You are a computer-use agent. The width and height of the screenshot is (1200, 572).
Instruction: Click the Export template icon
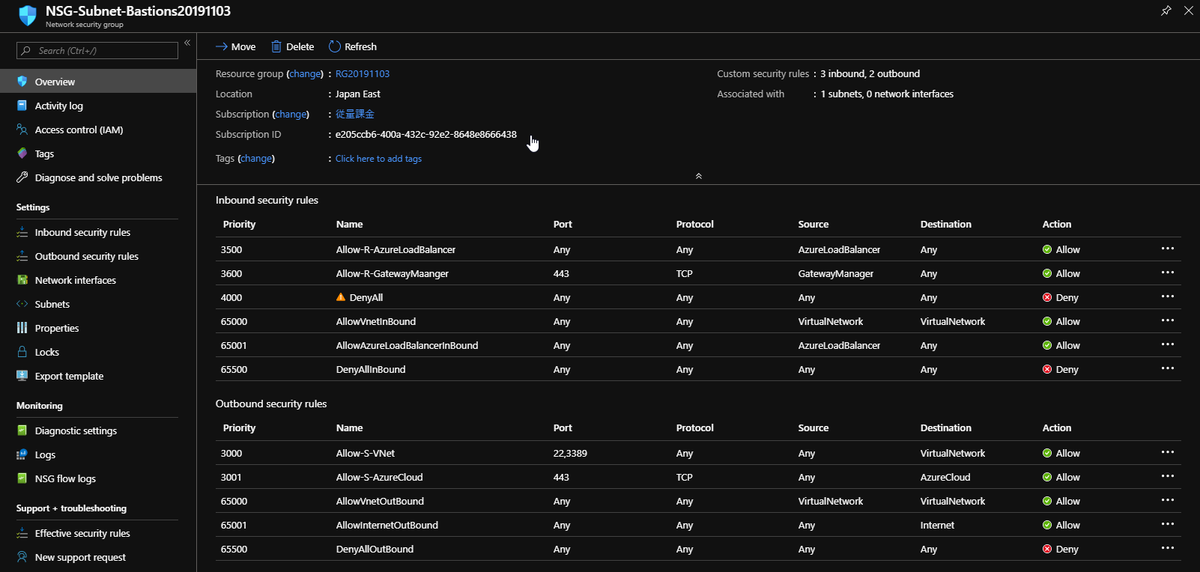23,376
